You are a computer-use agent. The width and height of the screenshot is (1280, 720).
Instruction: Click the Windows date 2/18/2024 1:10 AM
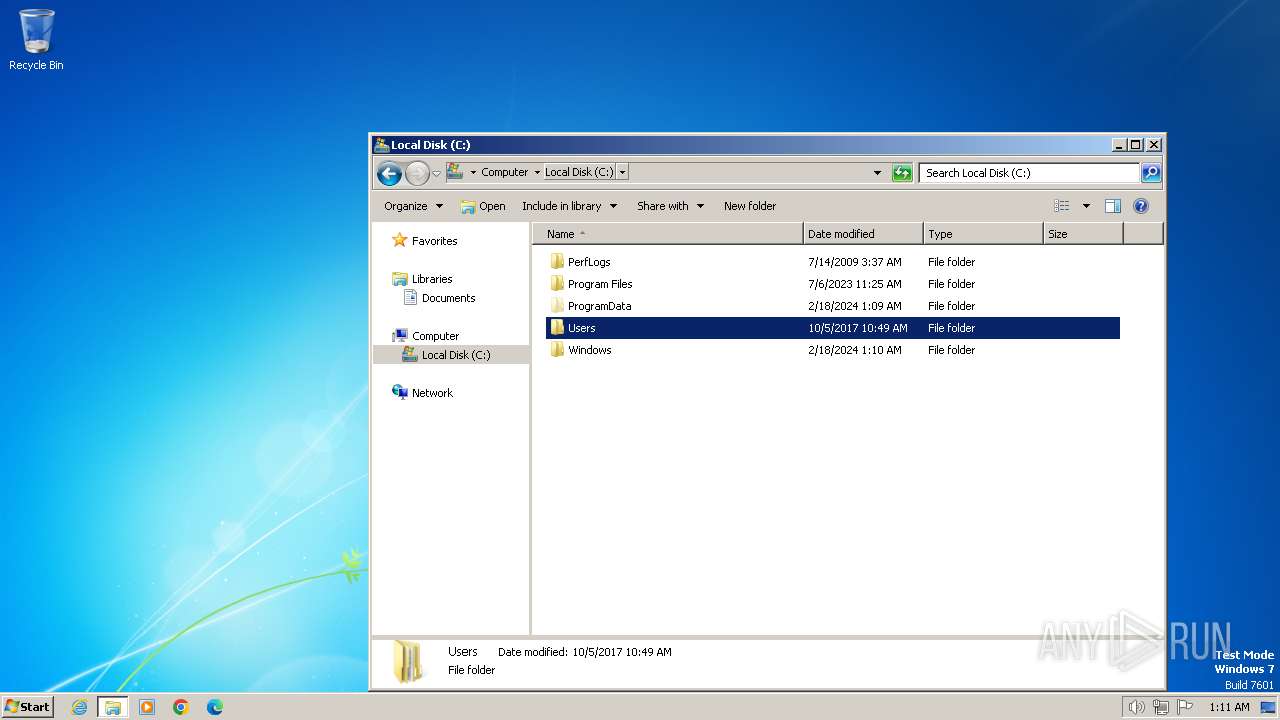pos(855,350)
